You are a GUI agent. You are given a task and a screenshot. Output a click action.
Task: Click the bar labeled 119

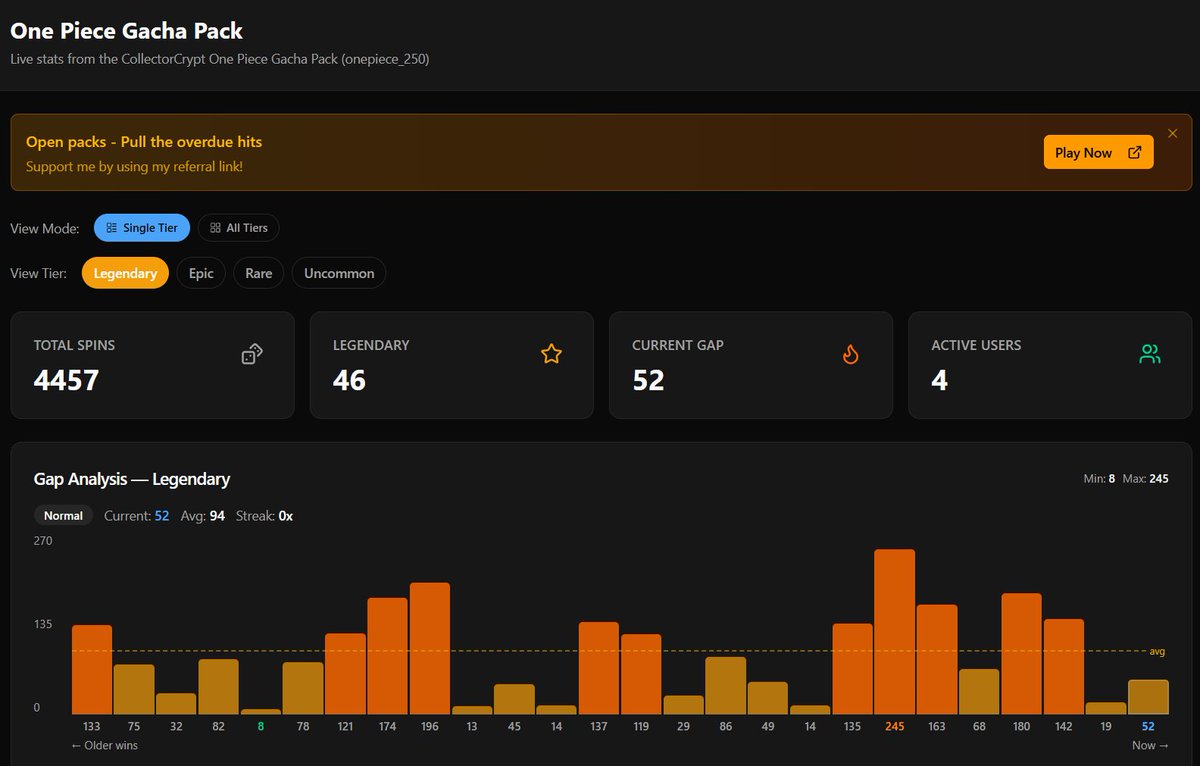[641, 674]
